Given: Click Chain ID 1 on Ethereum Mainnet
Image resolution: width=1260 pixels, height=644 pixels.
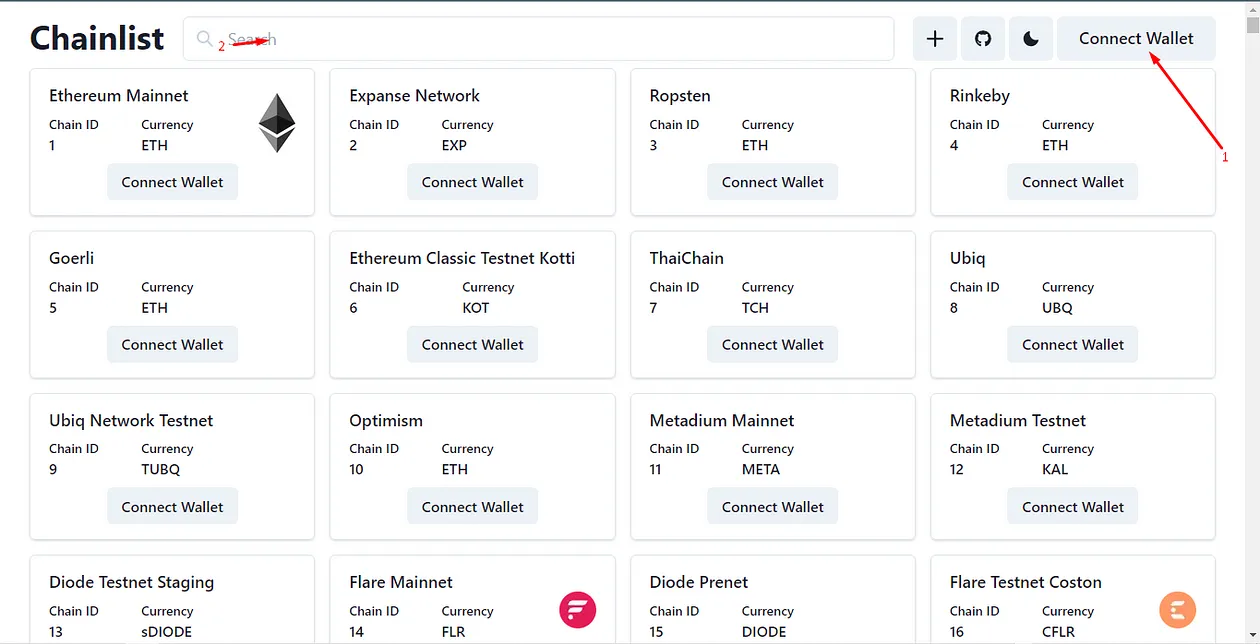Looking at the screenshot, I should pyautogui.click(x=52, y=145).
